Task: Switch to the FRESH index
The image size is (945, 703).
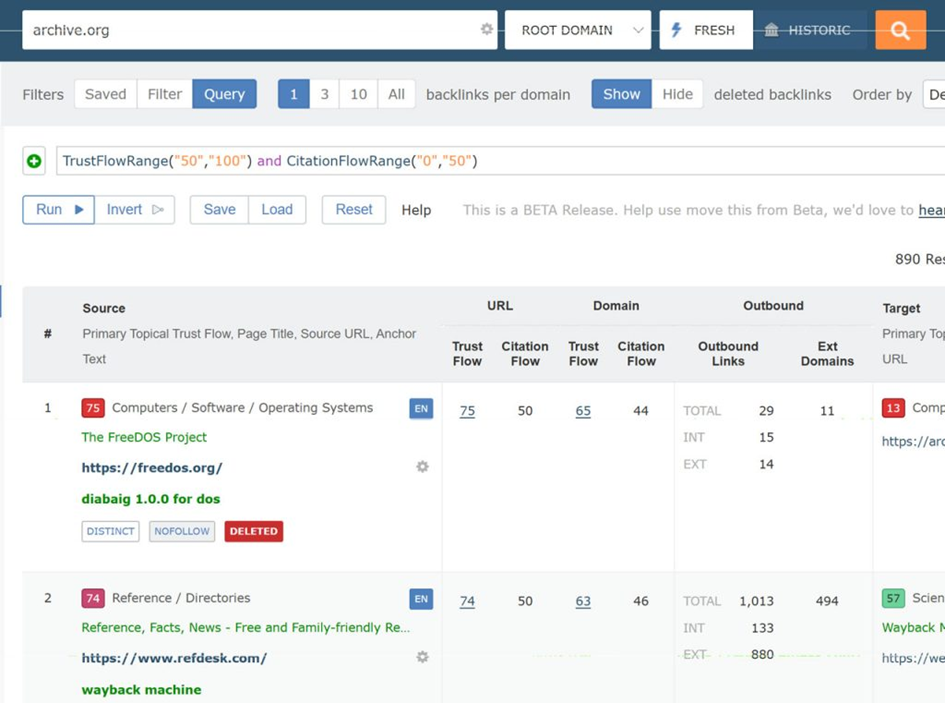Action: [x=704, y=30]
